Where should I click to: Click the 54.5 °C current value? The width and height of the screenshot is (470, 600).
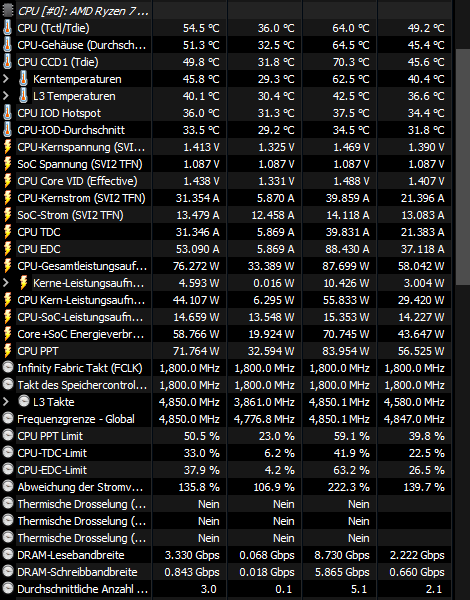tap(201, 28)
